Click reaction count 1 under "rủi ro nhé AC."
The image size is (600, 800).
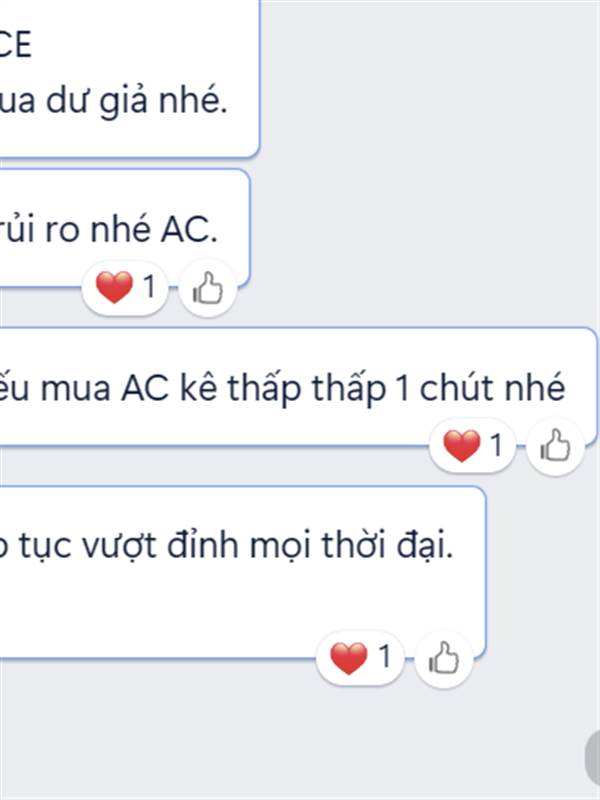click(x=149, y=286)
